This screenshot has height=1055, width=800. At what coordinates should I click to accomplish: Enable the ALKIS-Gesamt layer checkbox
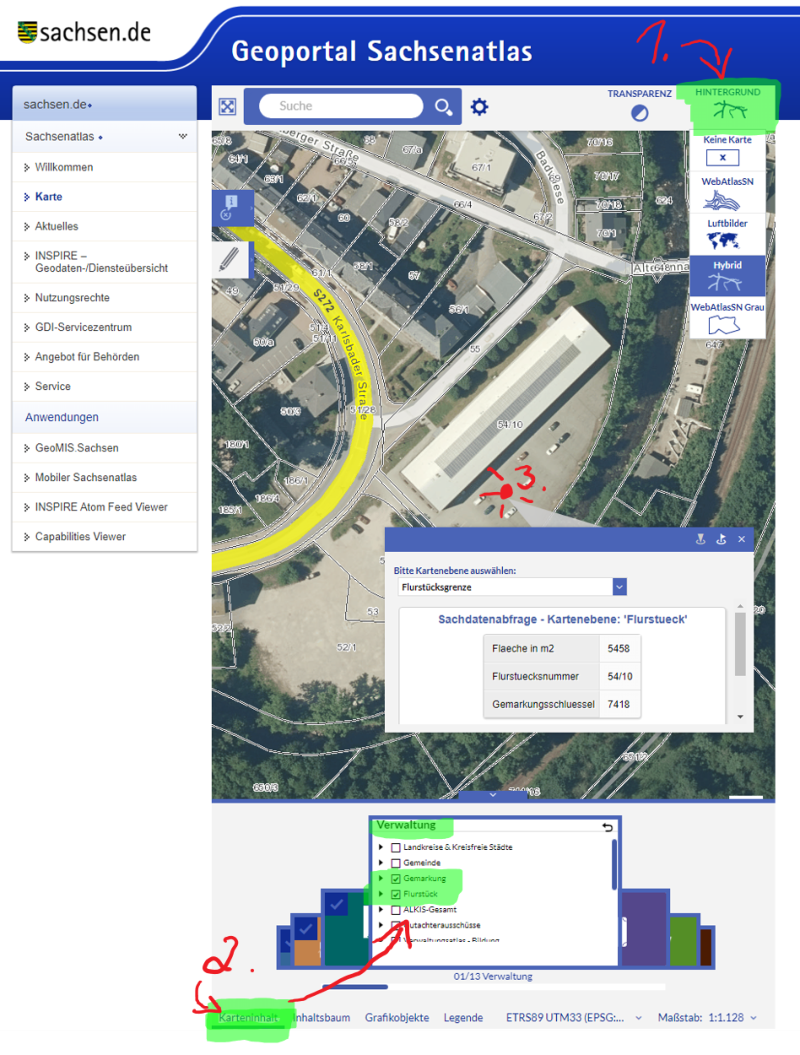(x=396, y=910)
